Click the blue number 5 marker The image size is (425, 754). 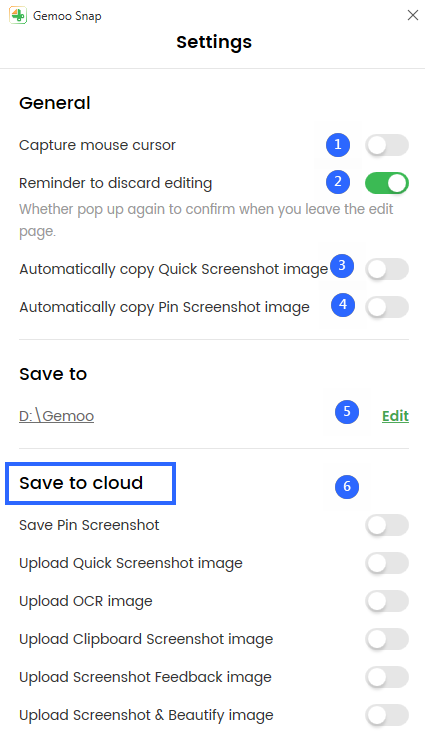(347, 412)
